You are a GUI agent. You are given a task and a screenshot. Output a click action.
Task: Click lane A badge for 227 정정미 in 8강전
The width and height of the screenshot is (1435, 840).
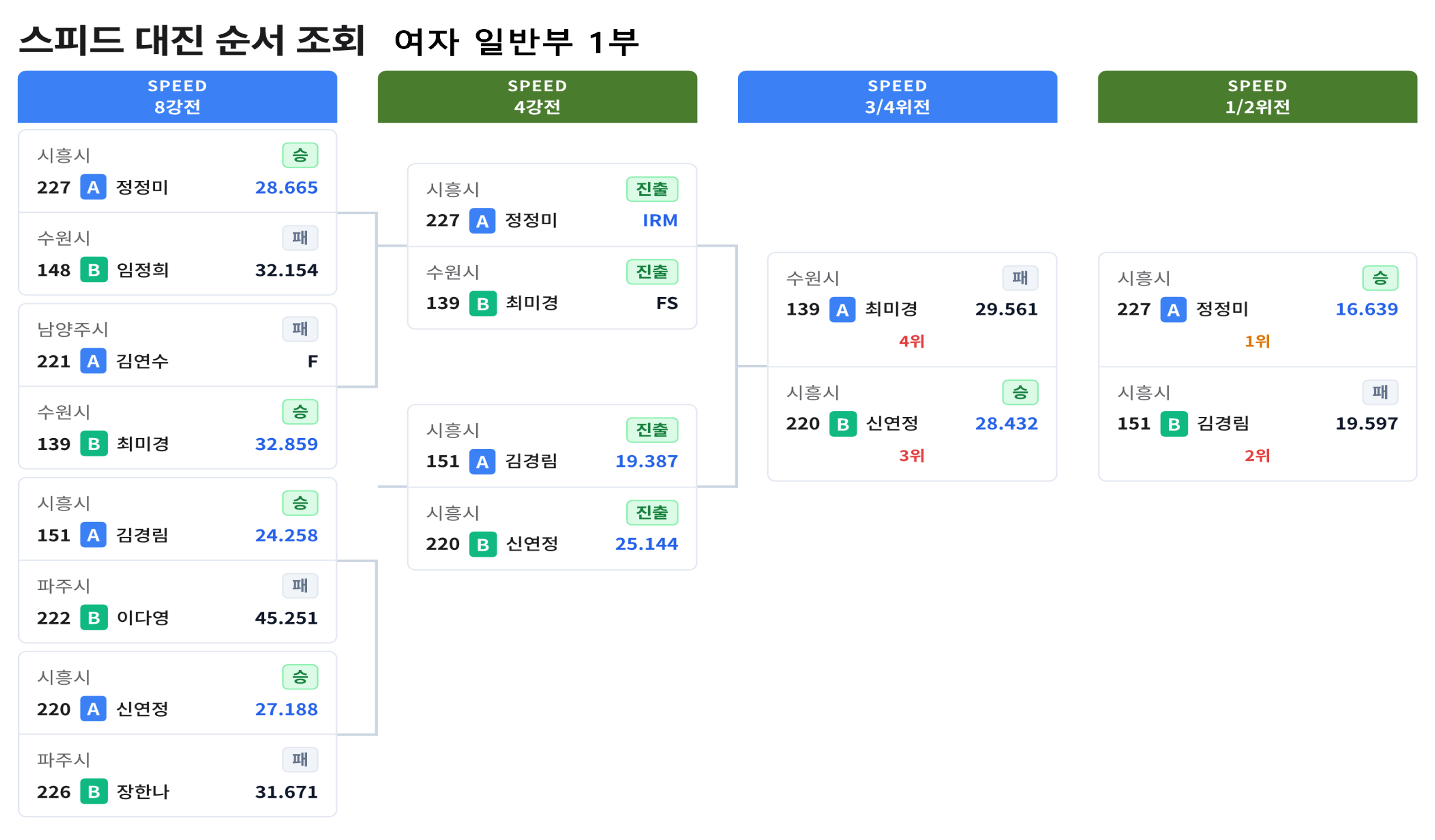(x=94, y=187)
